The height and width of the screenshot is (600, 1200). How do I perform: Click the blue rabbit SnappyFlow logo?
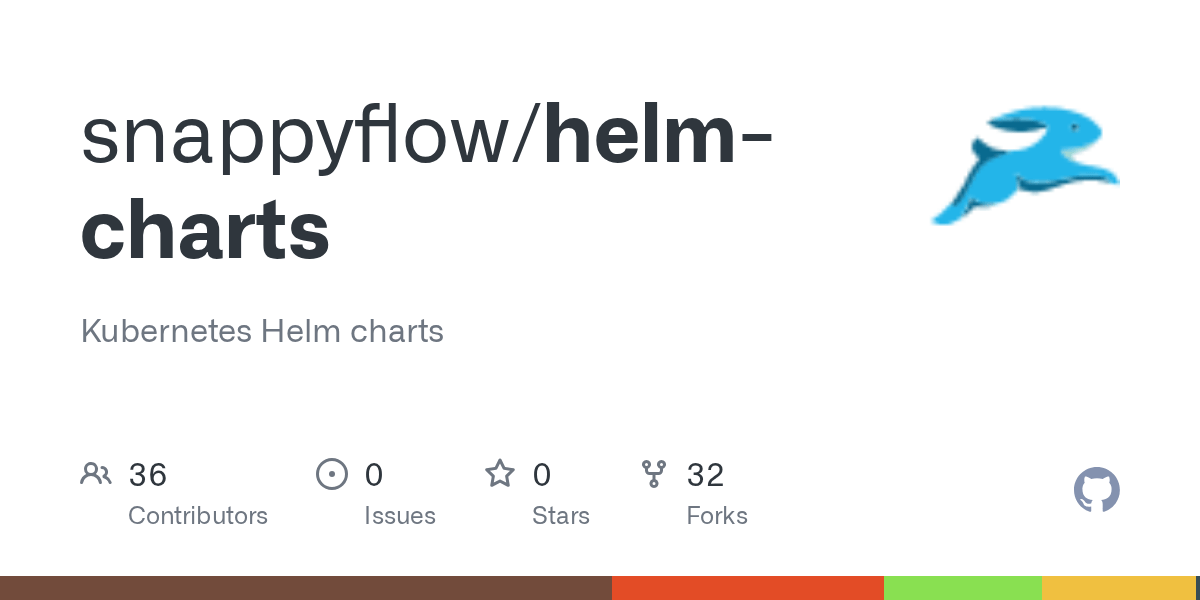tap(1026, 163)
